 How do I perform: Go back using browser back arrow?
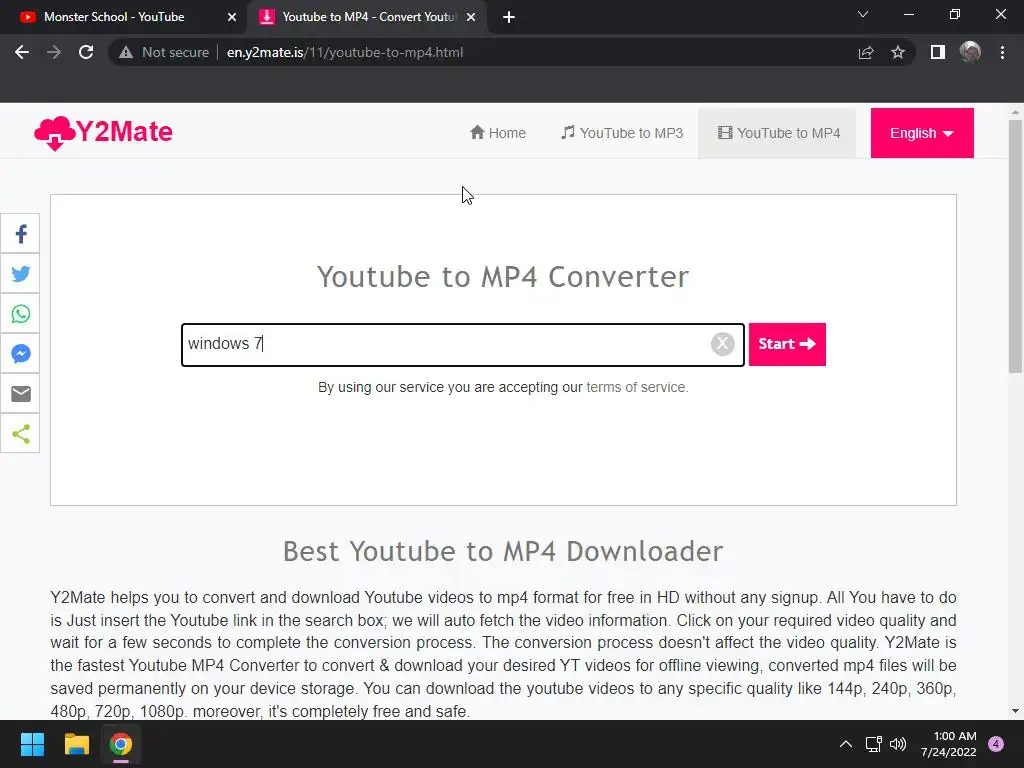[x=22, y=52]
